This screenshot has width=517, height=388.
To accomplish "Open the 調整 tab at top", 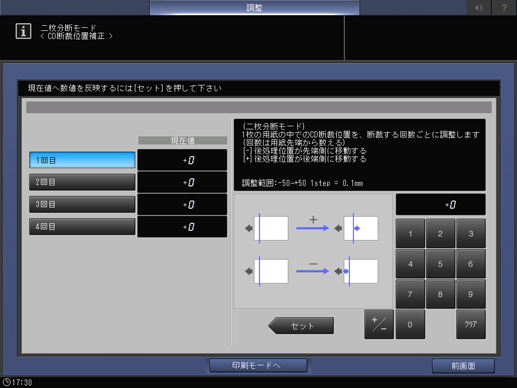I will pyautogui.click(x=254, y=7).
